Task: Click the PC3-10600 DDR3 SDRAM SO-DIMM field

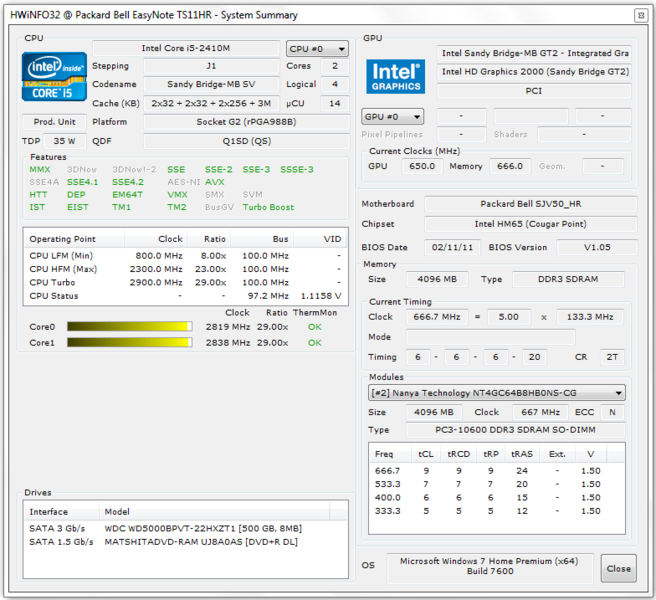Action: (515, 430)
